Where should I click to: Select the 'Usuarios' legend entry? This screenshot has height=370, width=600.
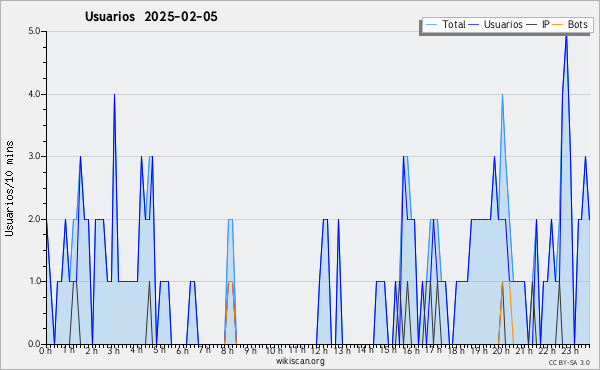point(496,24)
